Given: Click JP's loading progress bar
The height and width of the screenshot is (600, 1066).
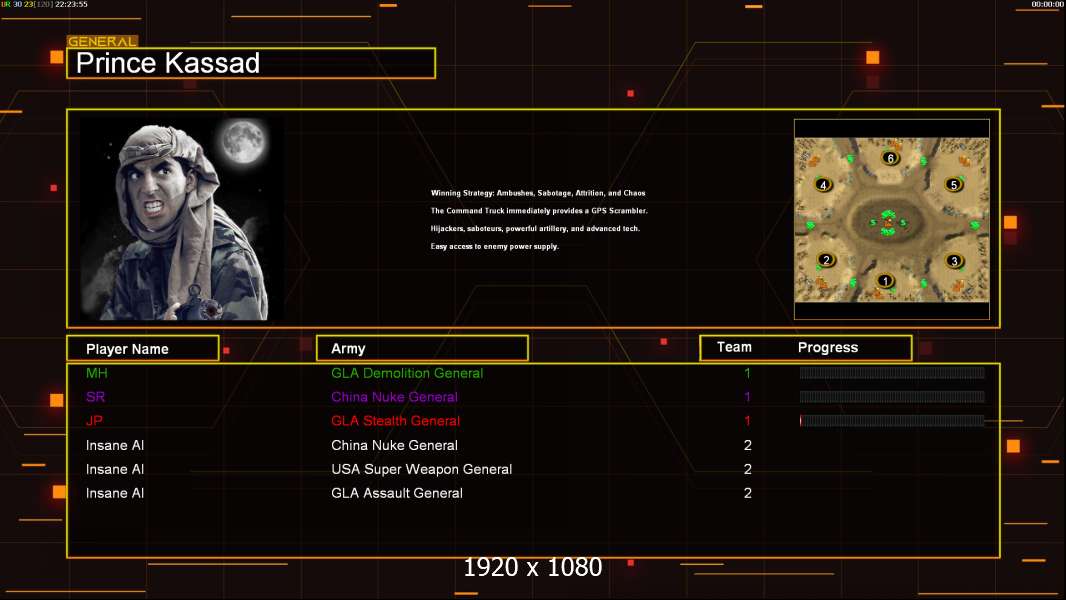Looking at the screenshot, I should (892, 421).
